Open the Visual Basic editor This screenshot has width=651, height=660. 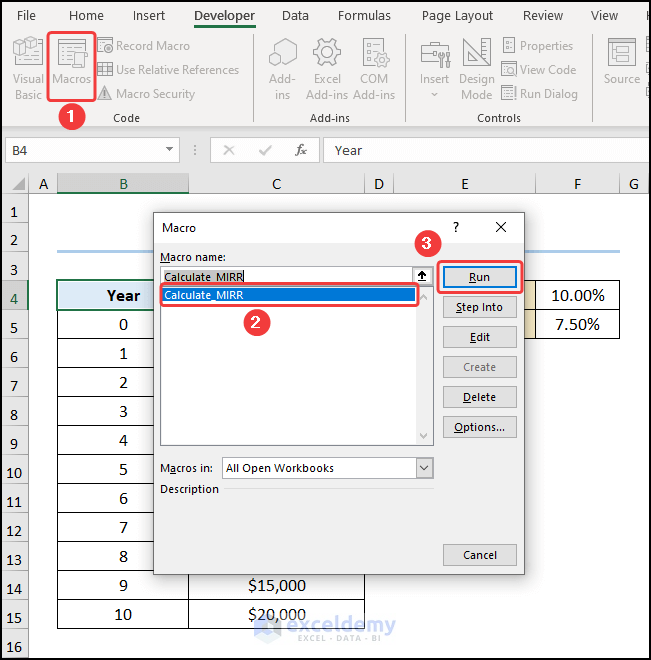coord(28,69)
